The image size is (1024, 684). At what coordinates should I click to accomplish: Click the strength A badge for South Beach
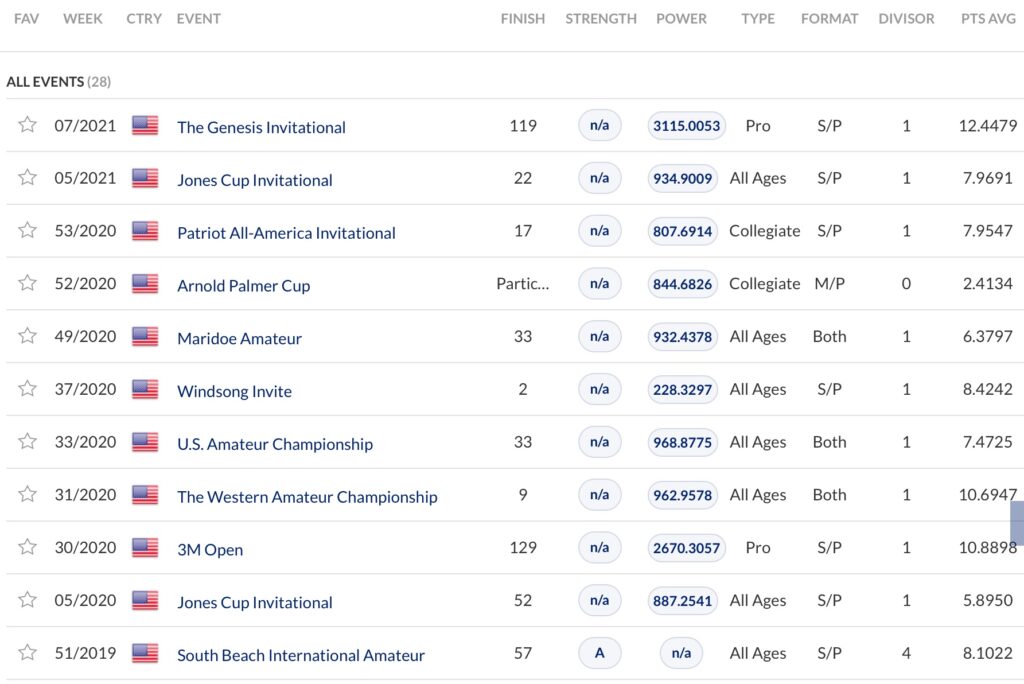coord(599,653)
